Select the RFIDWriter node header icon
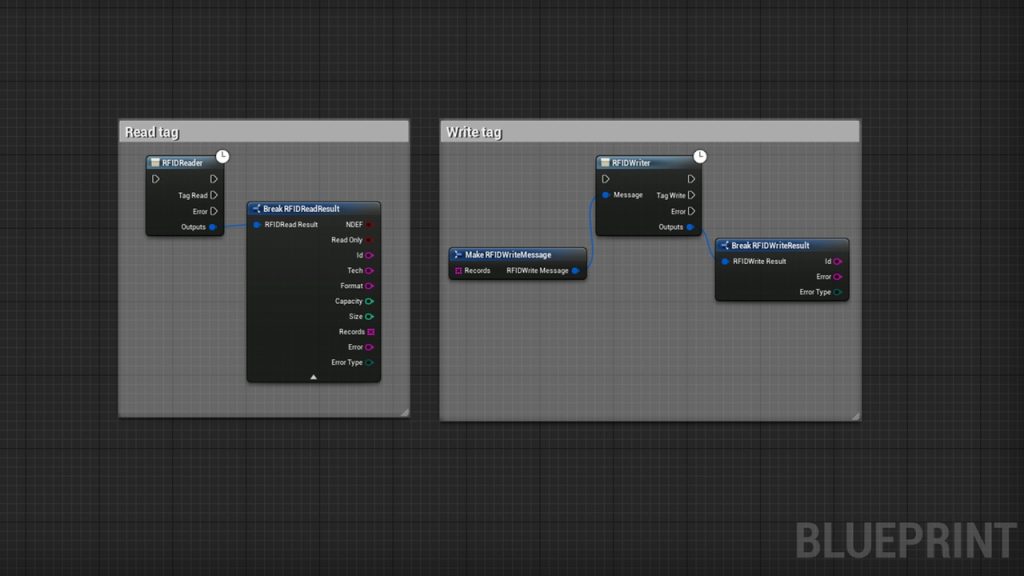This screenshot has width=1024, height=576. pos(605,163)
